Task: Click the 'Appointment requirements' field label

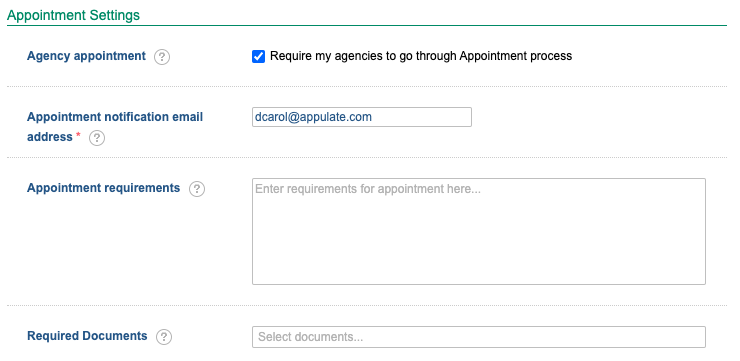Action: coord(103,188)
